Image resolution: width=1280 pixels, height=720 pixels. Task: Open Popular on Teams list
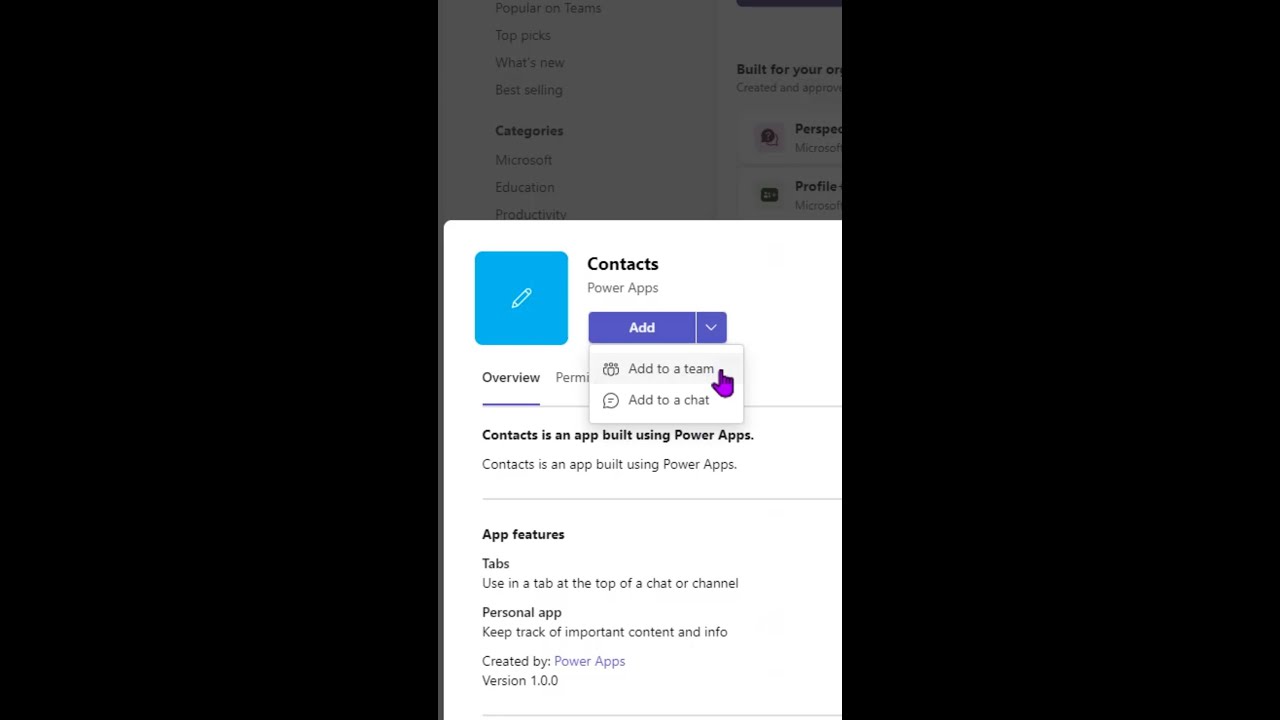click(x=548, y=8)
